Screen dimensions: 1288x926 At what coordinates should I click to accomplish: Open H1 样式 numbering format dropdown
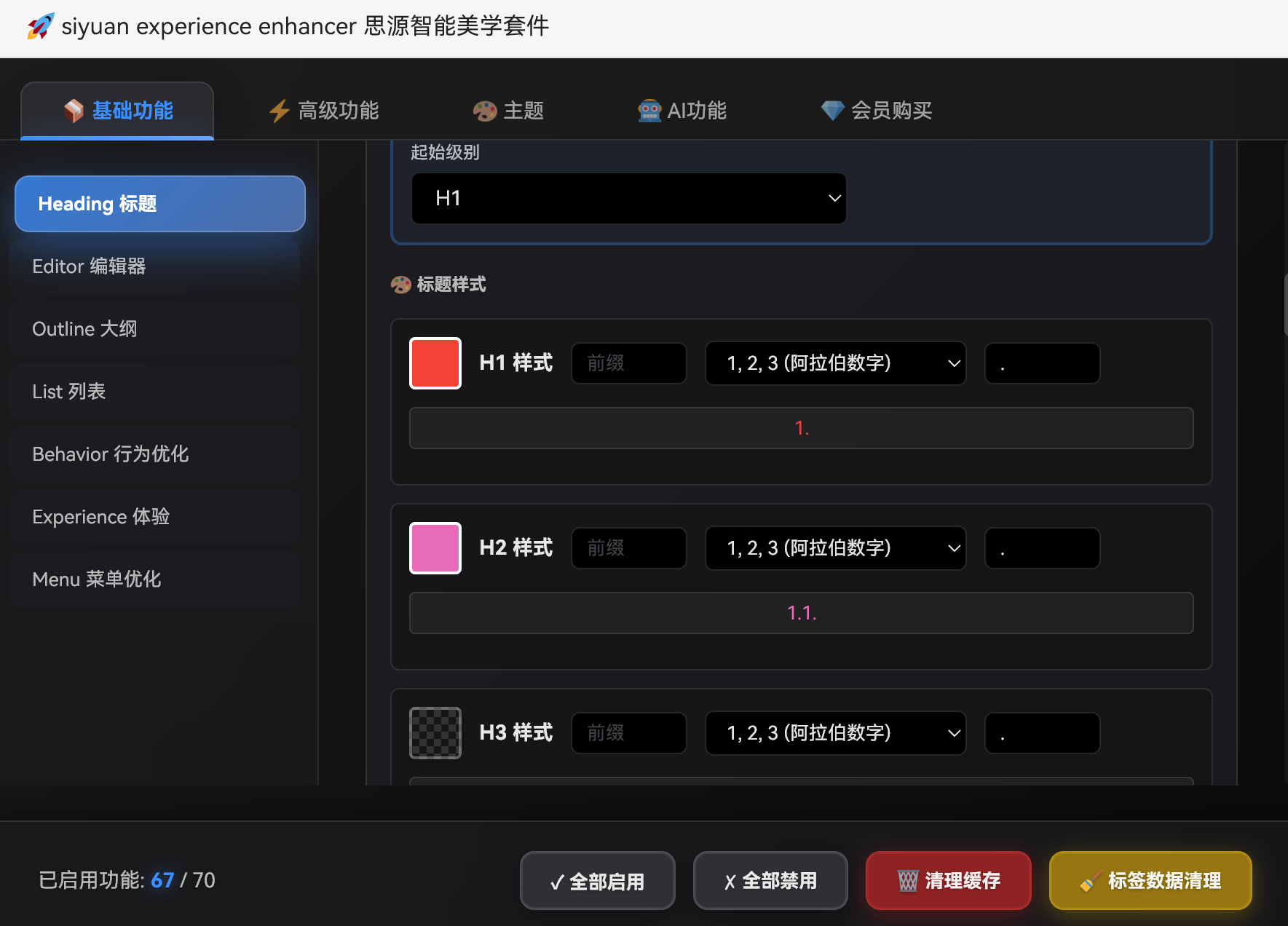836,363
